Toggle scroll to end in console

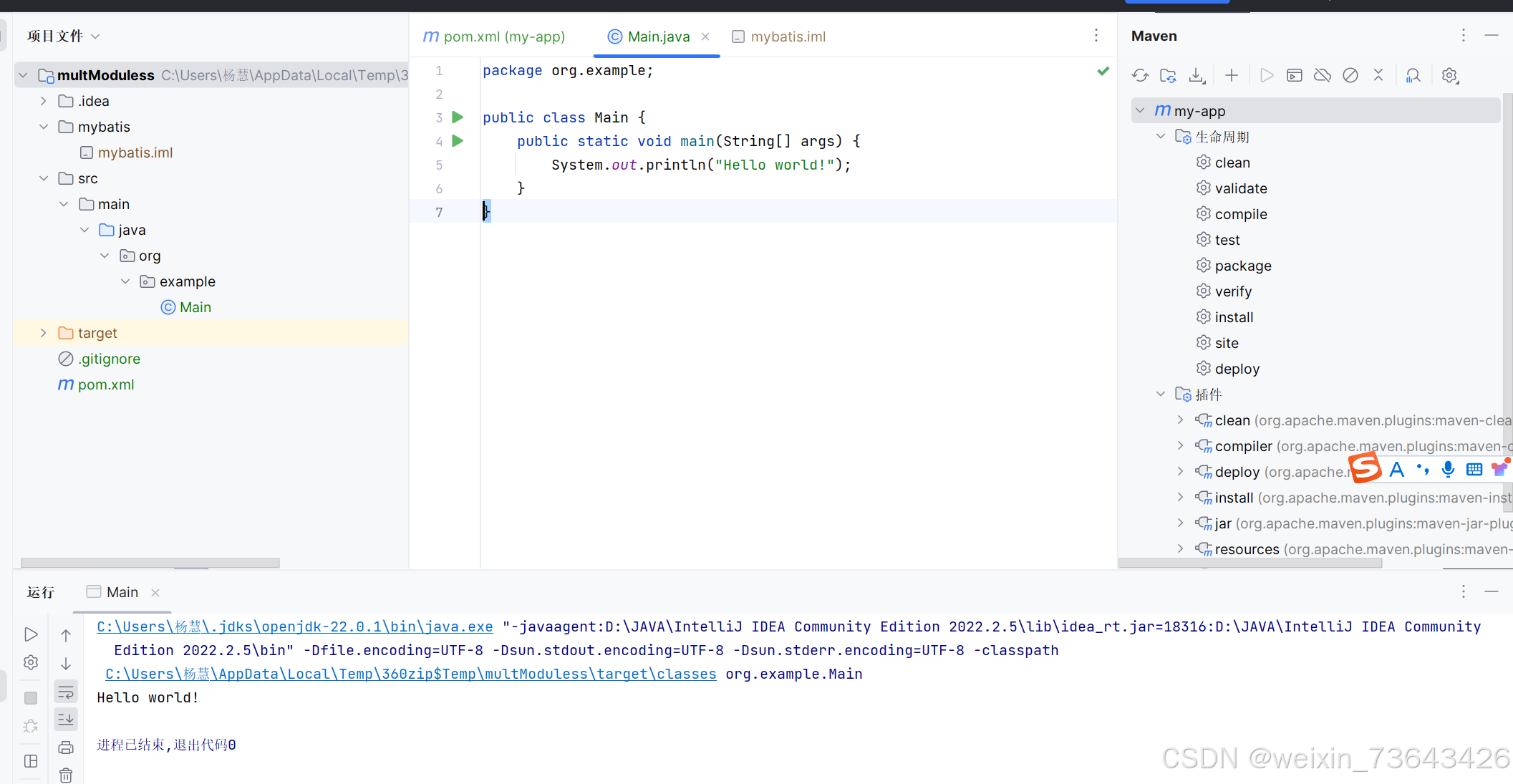[66, 719]
